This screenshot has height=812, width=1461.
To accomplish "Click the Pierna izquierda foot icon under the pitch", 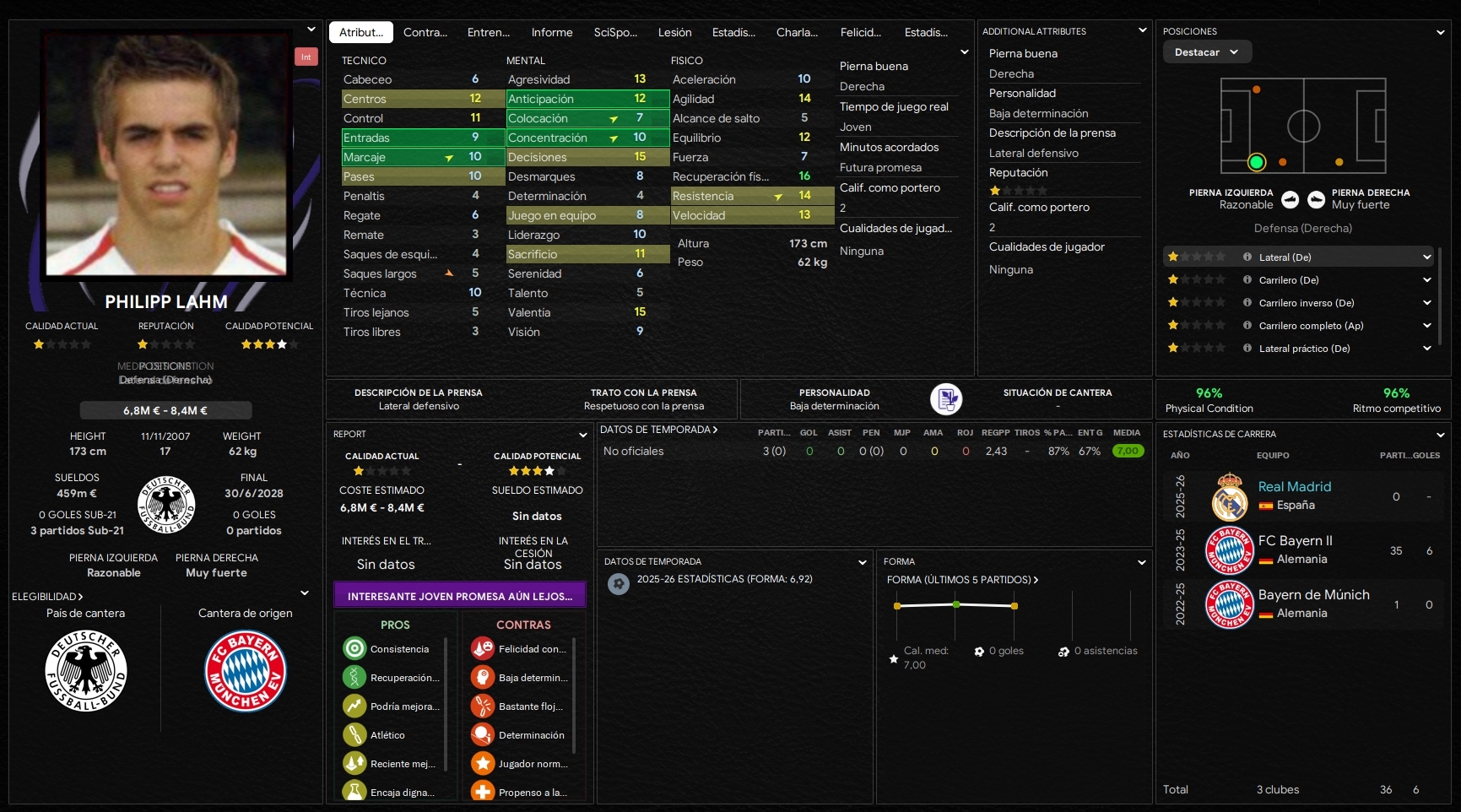I will pos(1290,199).
